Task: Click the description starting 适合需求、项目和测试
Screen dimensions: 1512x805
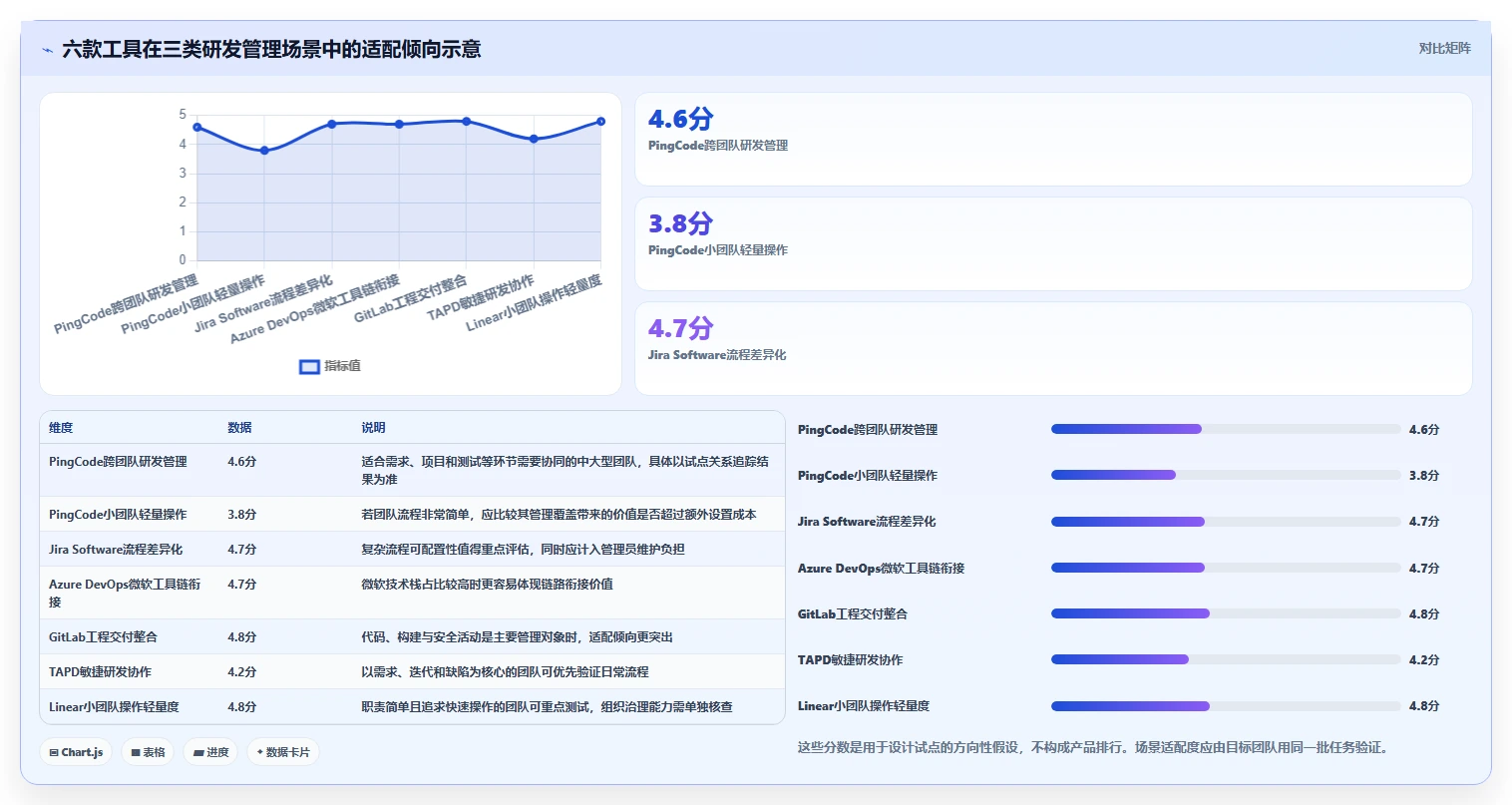Action: 565,471
